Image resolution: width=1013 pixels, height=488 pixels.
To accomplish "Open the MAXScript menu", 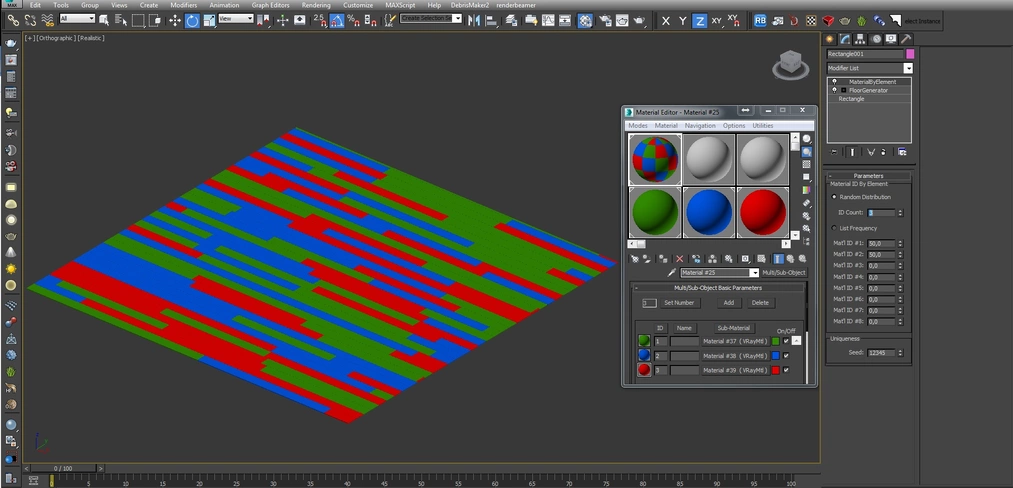I will pos(400,5).
